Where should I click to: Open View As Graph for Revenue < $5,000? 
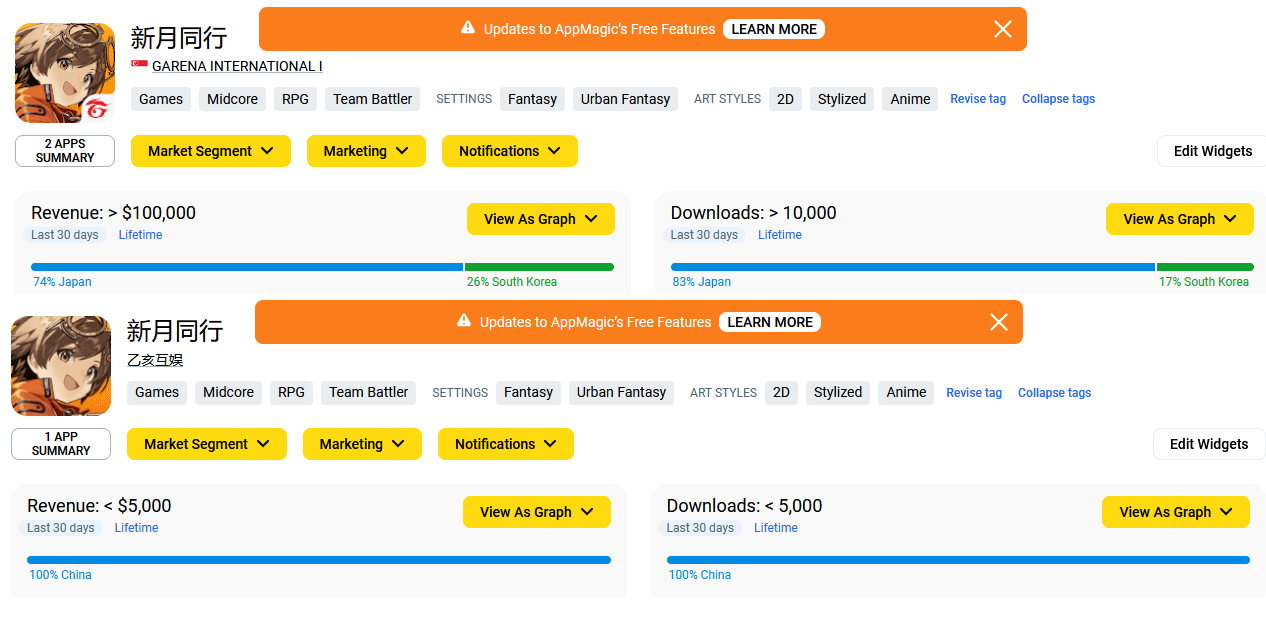[x=537, y=512]
